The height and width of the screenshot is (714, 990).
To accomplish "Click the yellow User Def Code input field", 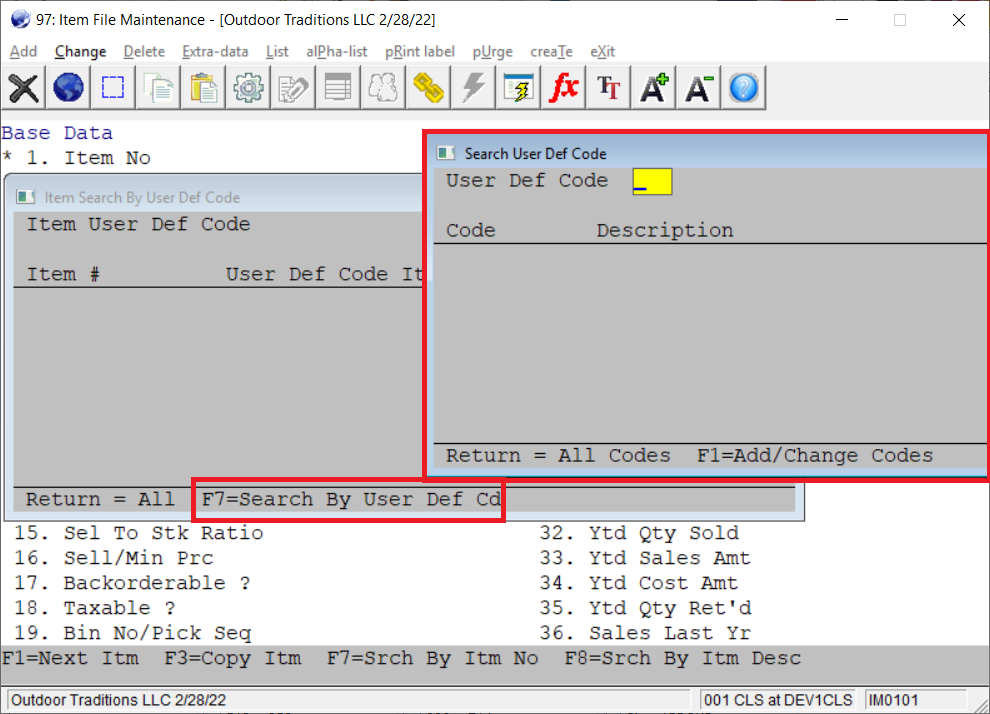I will click(x=652, y=181).
